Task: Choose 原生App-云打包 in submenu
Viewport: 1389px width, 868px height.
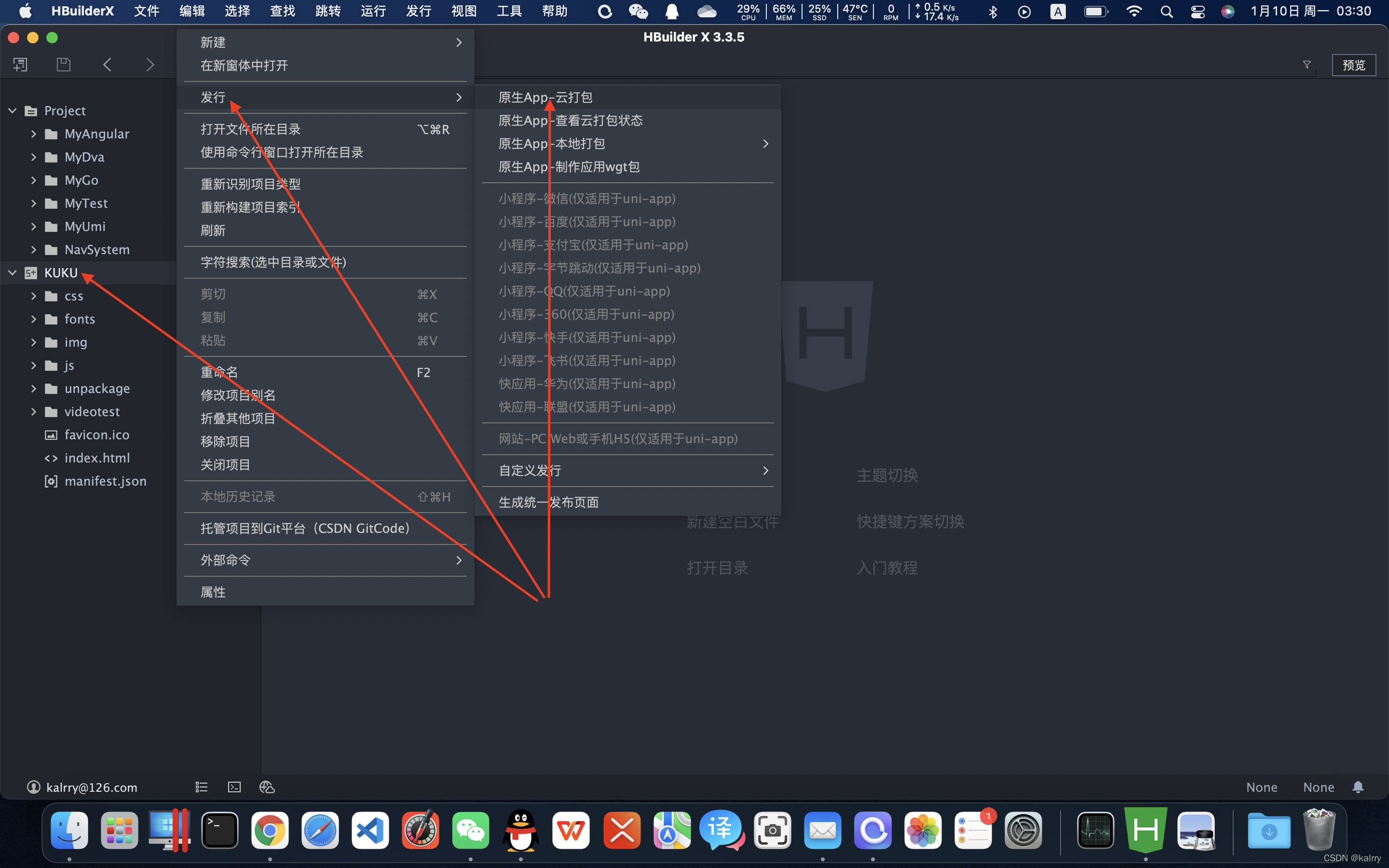Action: point(628,97)
